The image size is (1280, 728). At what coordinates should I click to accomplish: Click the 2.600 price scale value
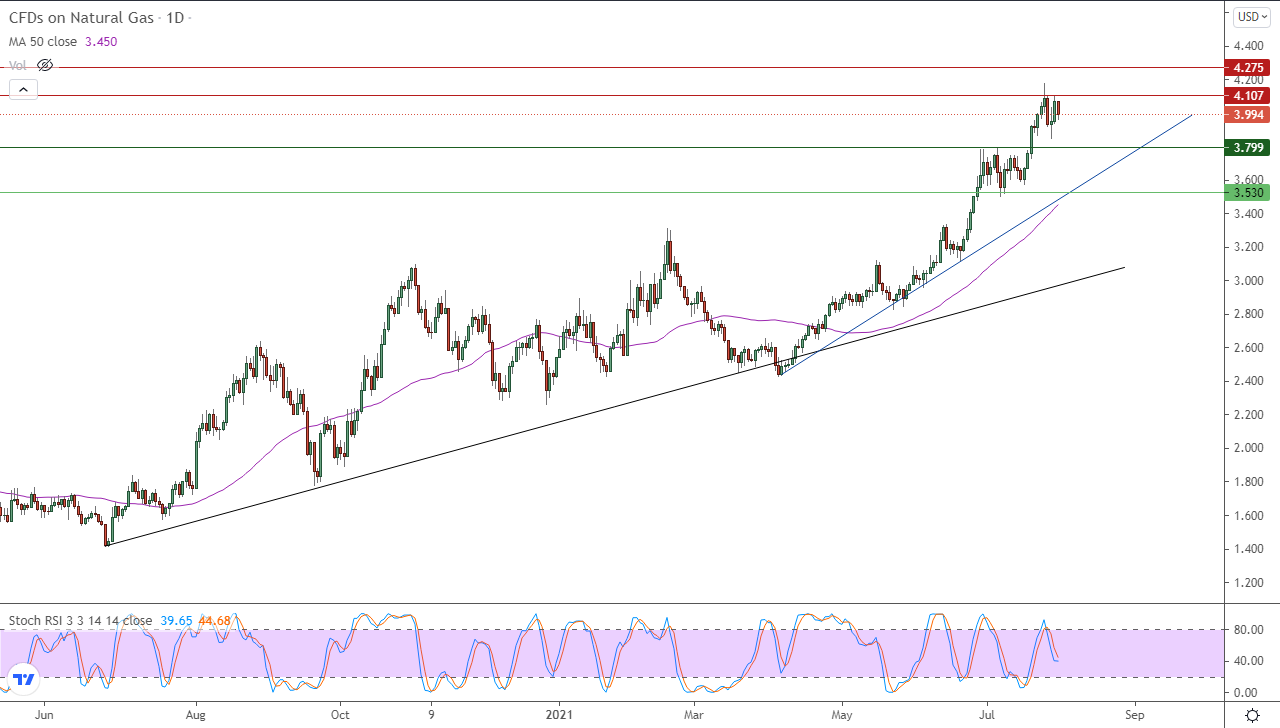click(x=1249, y=348)
